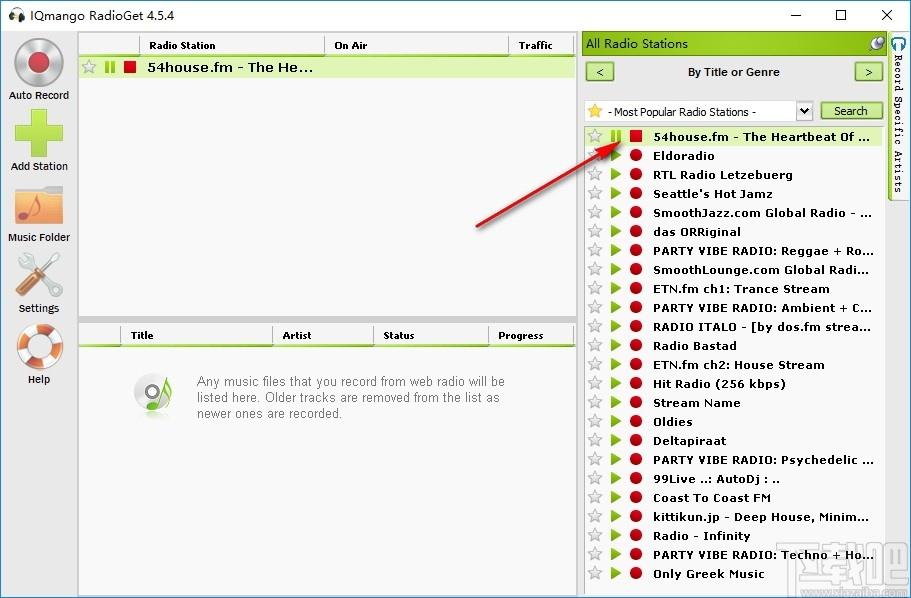Record Stream Name station
This screenshot has height=598, width=911.
(636, 402)
